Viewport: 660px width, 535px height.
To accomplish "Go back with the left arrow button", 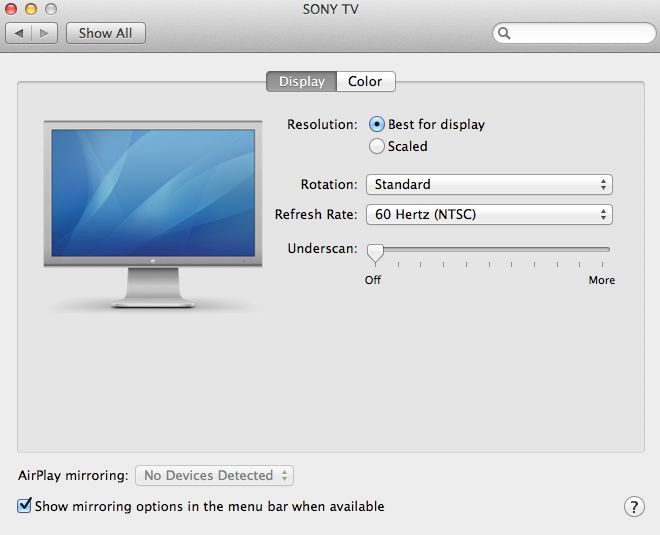I will pyautogui.click(x=19, y=33).
